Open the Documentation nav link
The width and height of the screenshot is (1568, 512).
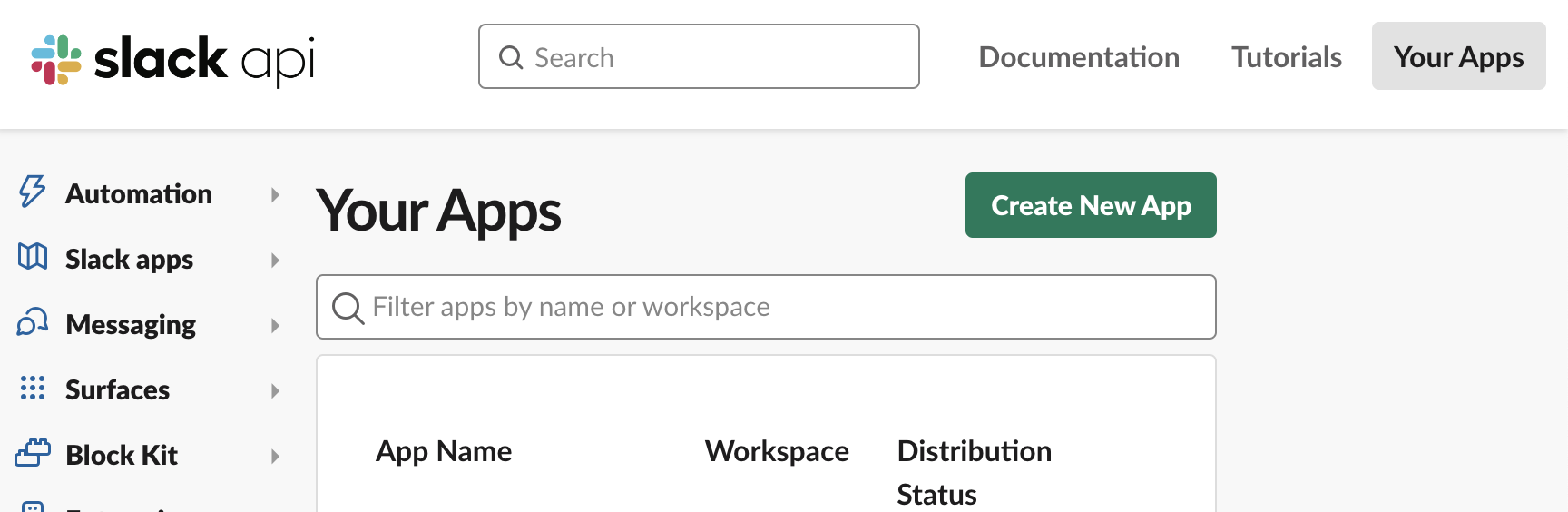[x=1079, y=57]
